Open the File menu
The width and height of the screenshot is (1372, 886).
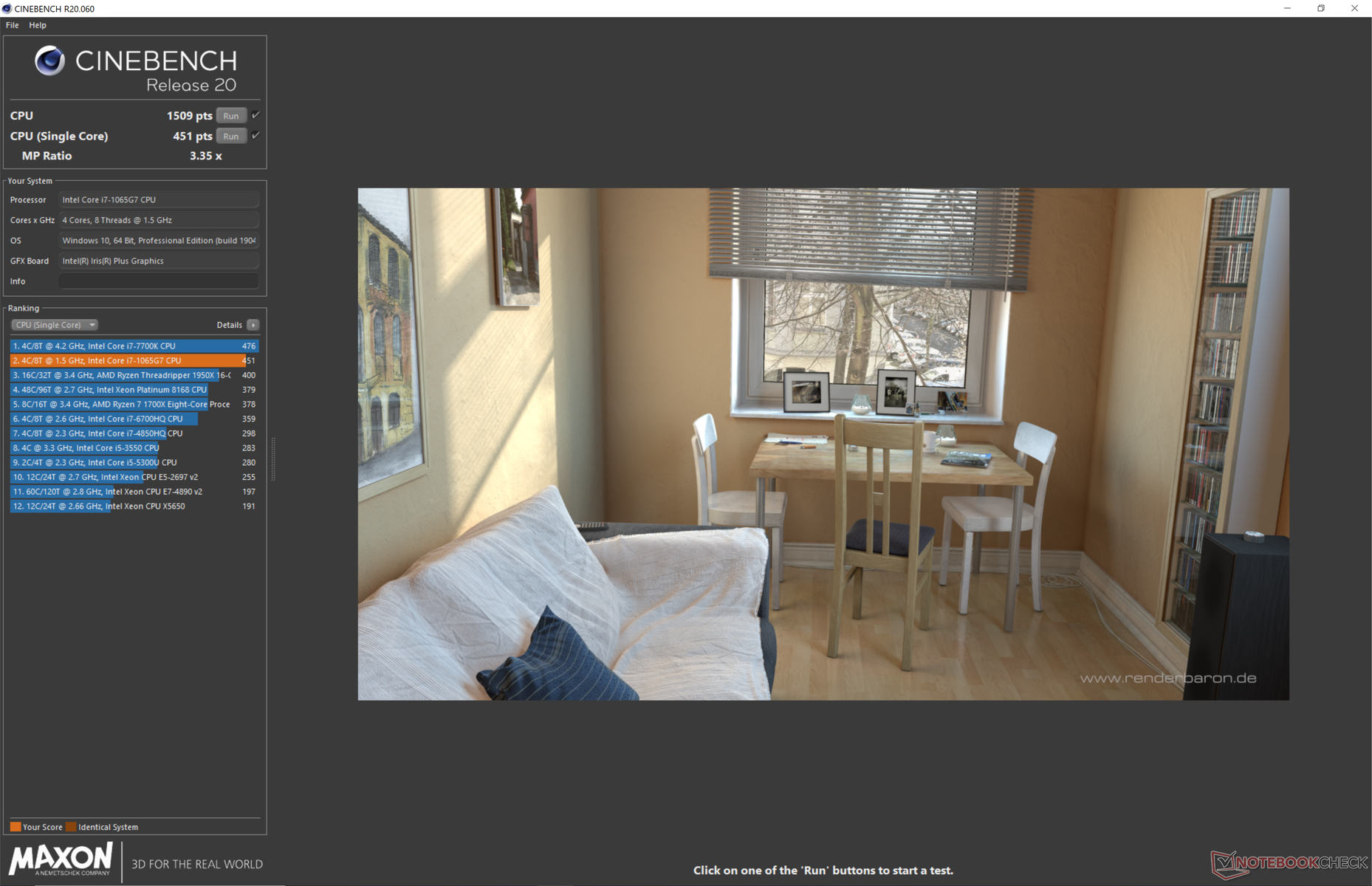coord(13,25)
